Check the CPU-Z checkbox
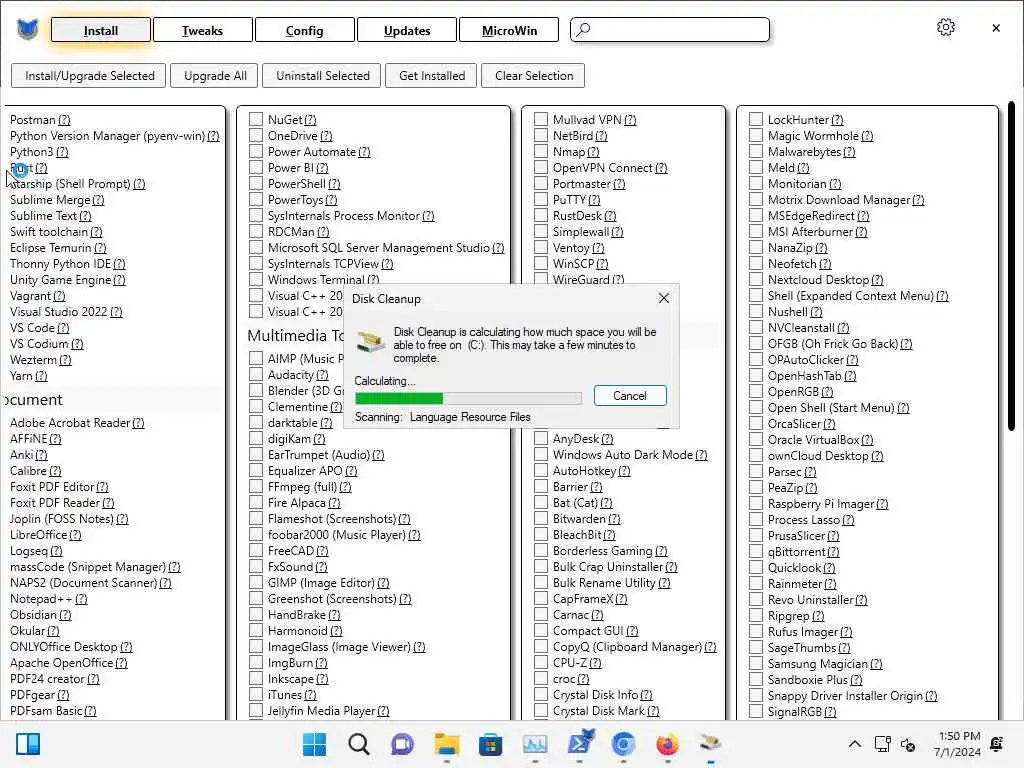Viewport: 1024px width, 768px height. [x=541, y=662]
